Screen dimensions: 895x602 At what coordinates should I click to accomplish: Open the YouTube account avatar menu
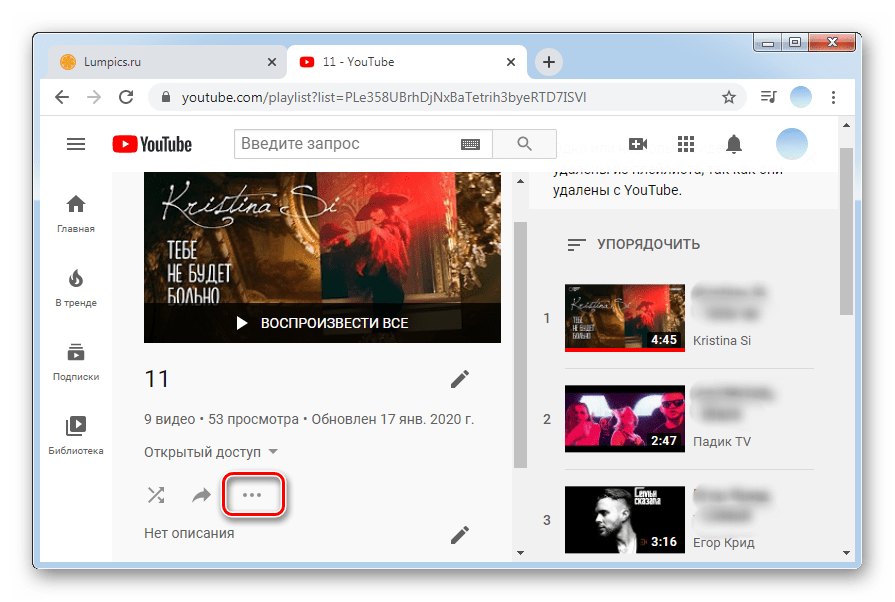click(791, 144)
